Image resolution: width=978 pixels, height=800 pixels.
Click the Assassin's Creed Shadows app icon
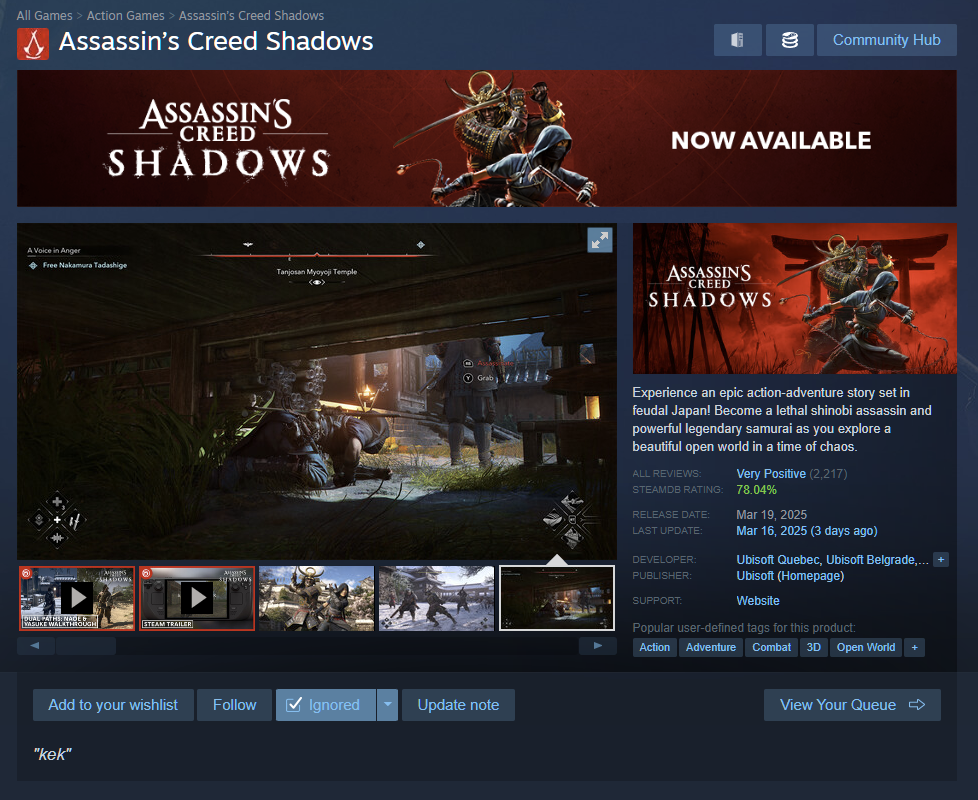(33, 44)
